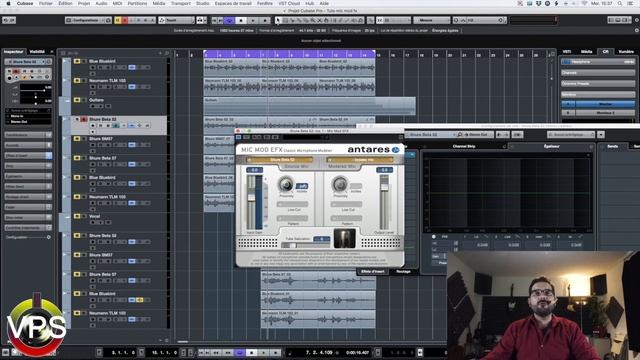640x360 pixels.
Task: Click the Source Mic selector in Mic Mod EFX
Action: click(280, 160)
